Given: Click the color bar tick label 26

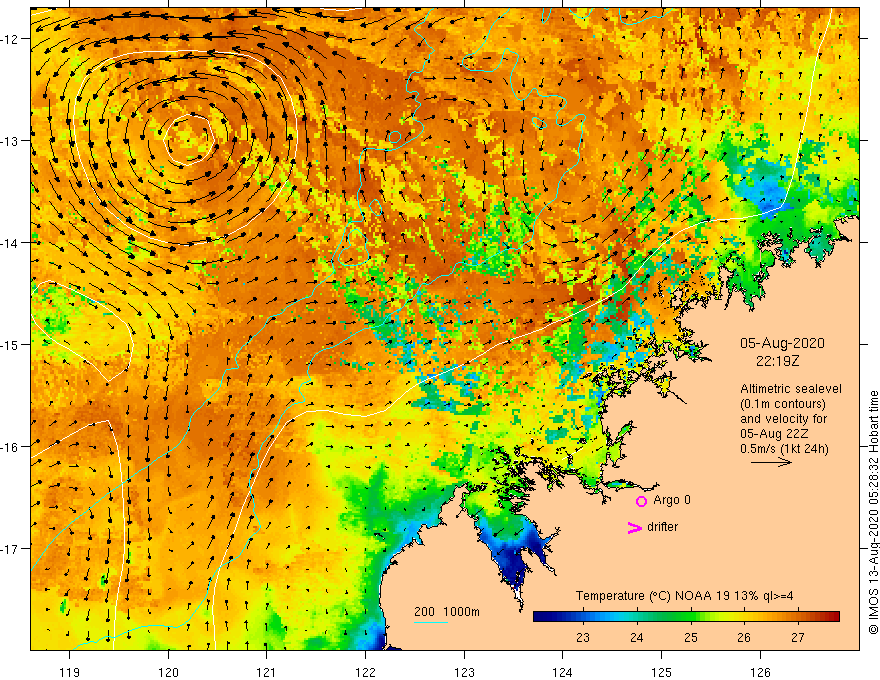Looking at the screenshot, I should pos(744,638).
